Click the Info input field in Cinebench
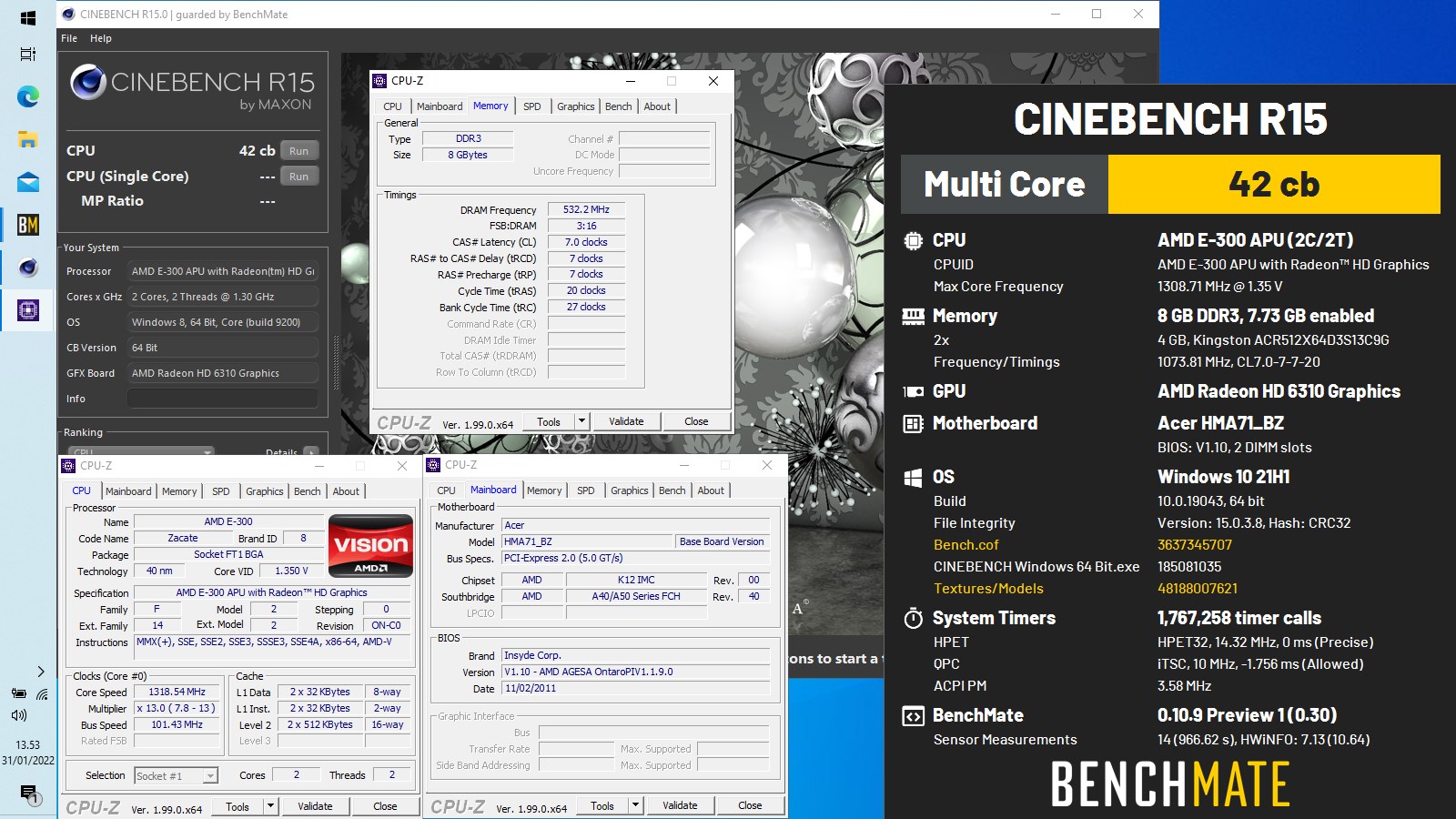Screen dimensions: 1456x819 click(223, 399)
